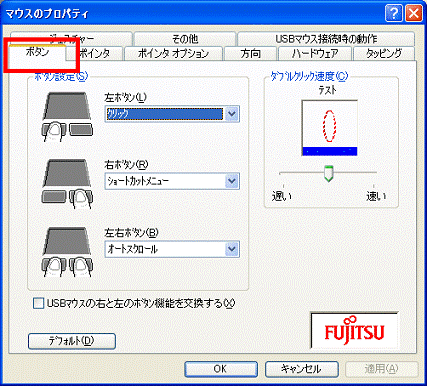Click the 右ボタン(R) label
The width and height of the screenshot is (427, 386).
(126, 165)
